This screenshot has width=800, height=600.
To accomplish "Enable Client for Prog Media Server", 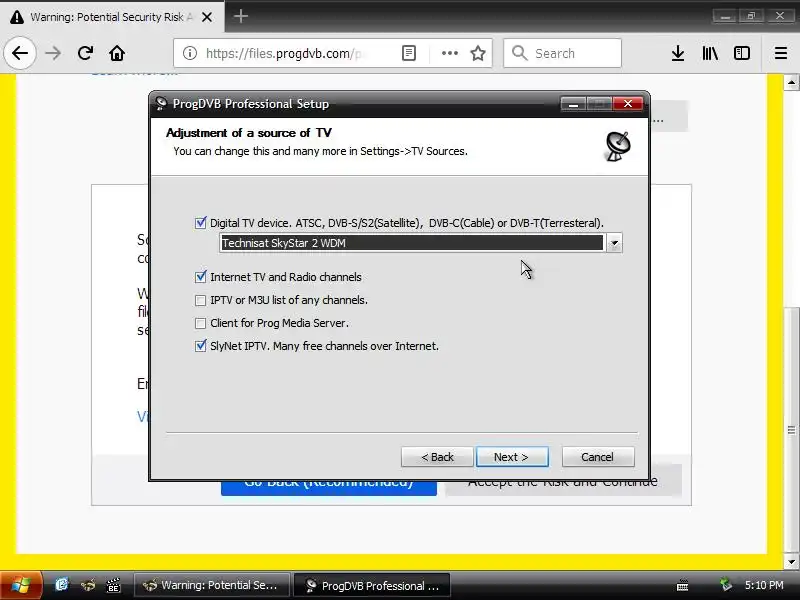I will pyautogui.click(x=201, y=323).
